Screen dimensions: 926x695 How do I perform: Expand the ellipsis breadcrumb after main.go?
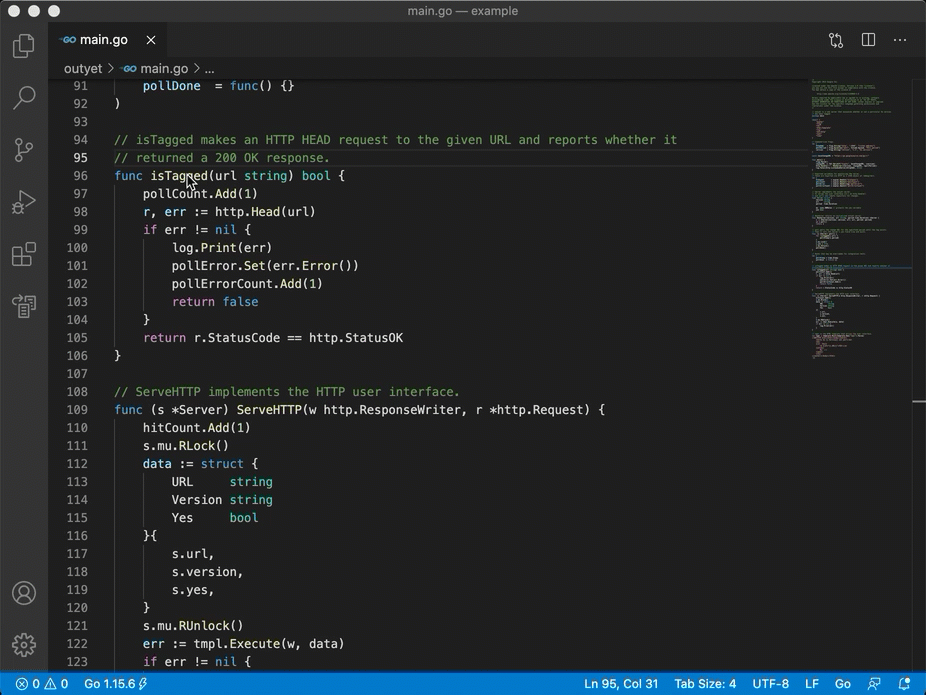coord(208,68)
